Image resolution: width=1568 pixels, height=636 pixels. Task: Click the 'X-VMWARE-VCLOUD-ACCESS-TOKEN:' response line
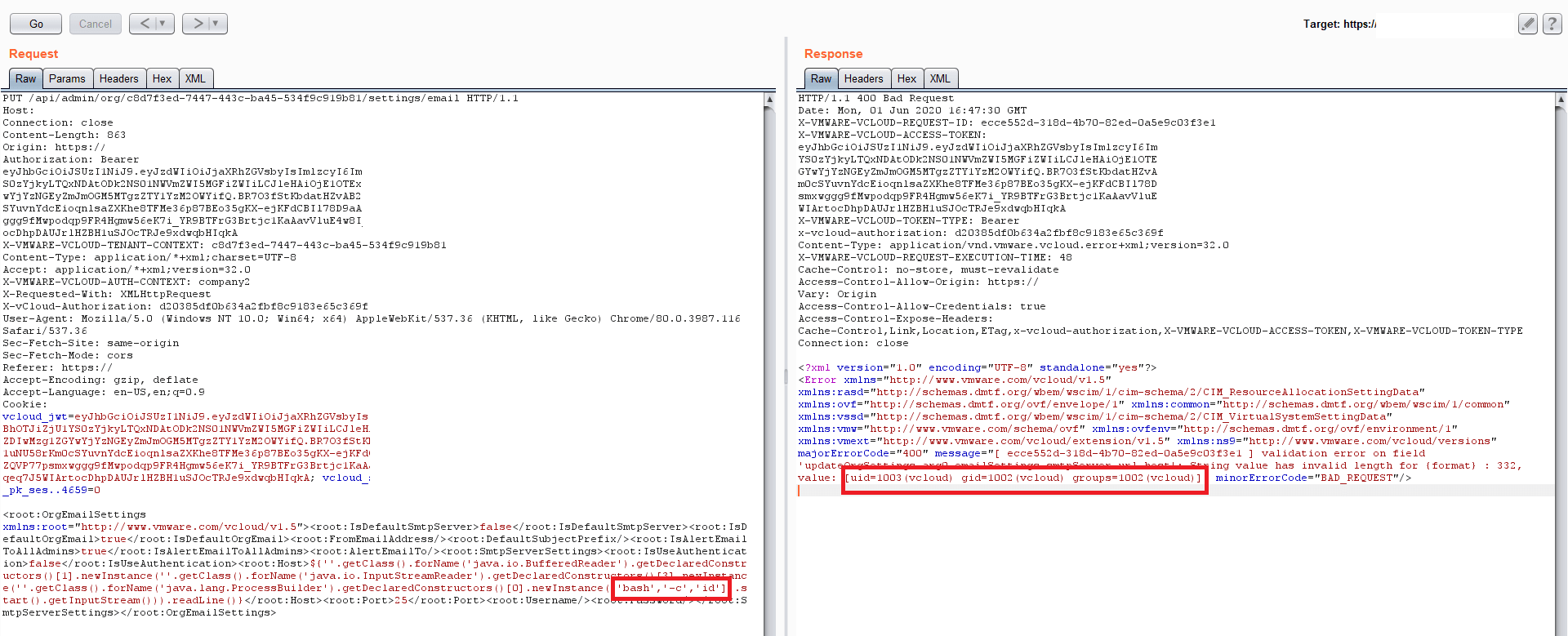tap(893, 135)
